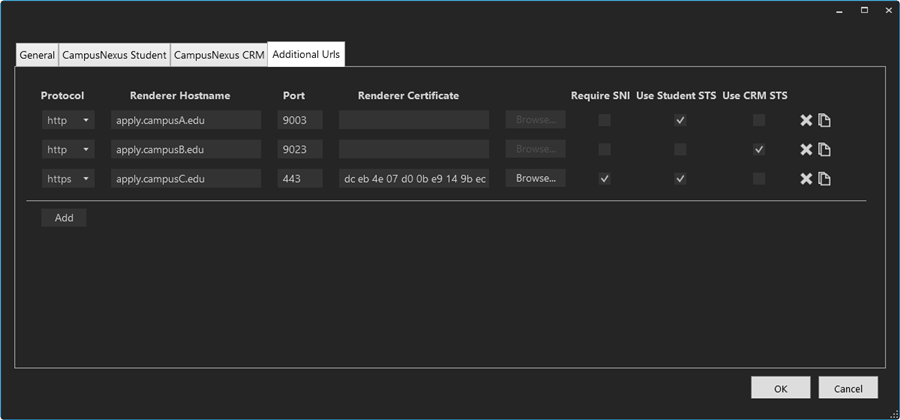
Task: Click the port field showing 9023
Action: click(300, 149)
